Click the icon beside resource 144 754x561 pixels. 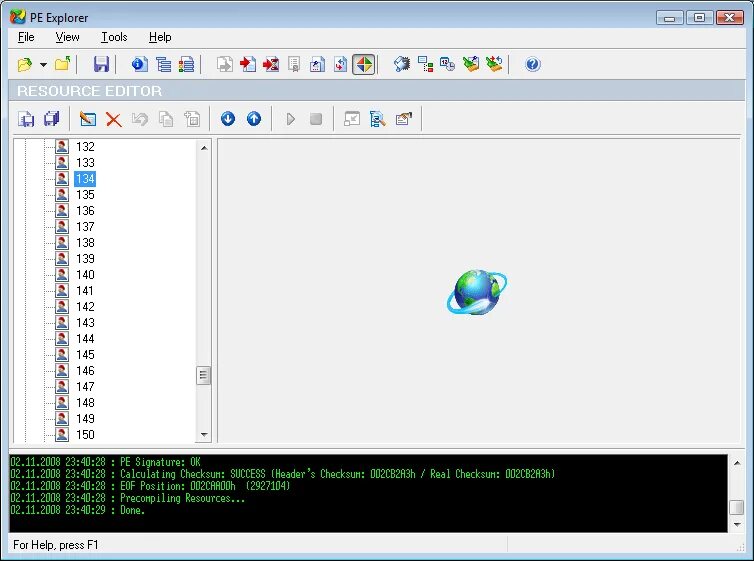(62, 338)
